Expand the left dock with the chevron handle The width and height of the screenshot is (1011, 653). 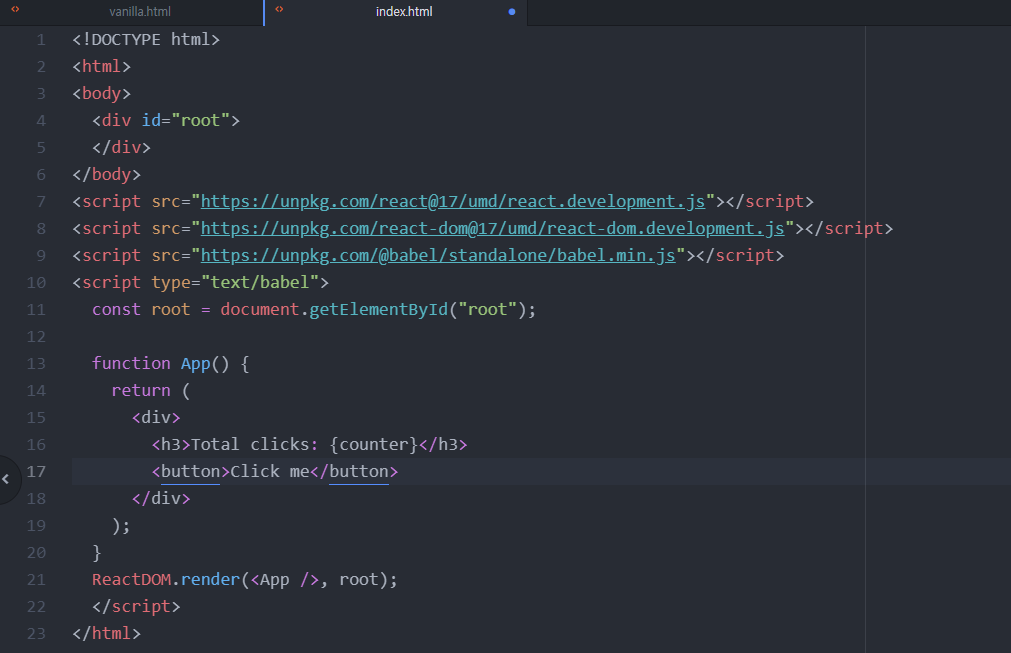pyautogui.click(x=6, y=479)
